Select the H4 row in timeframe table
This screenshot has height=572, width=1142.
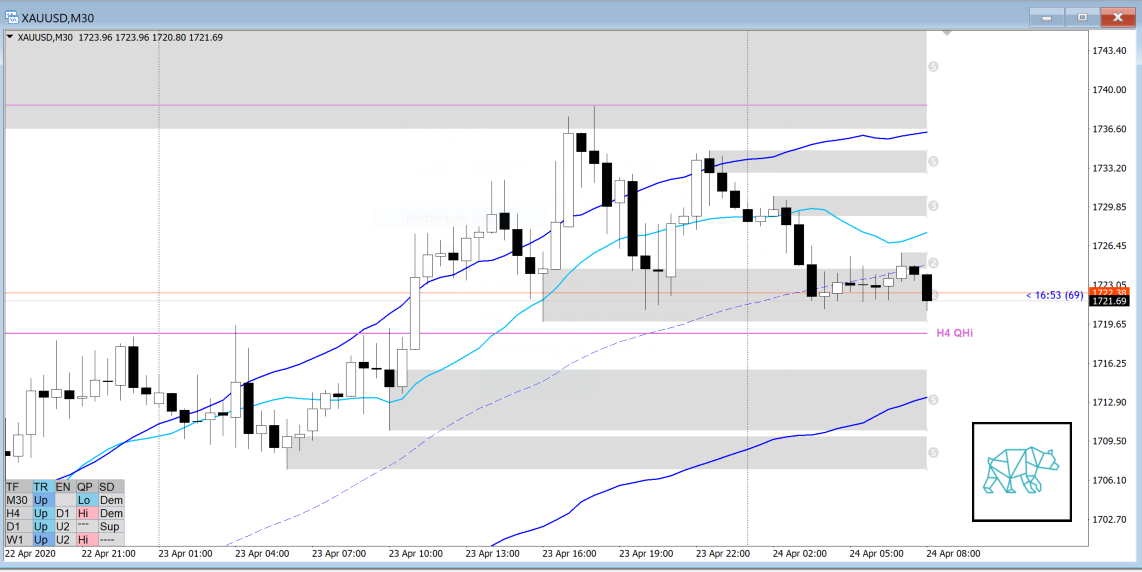pyautogui.click(x=17, y=513)
